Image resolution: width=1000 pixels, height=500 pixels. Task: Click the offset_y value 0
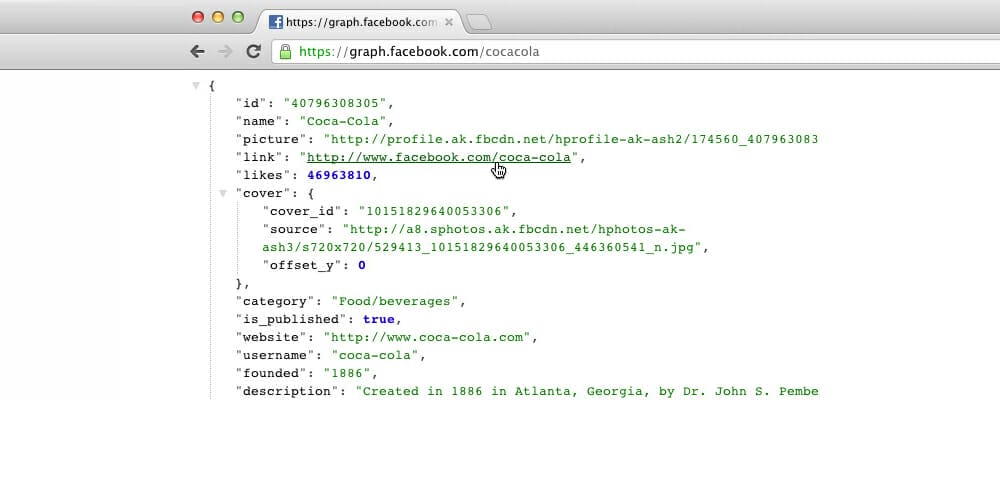[x=362, y=265]
